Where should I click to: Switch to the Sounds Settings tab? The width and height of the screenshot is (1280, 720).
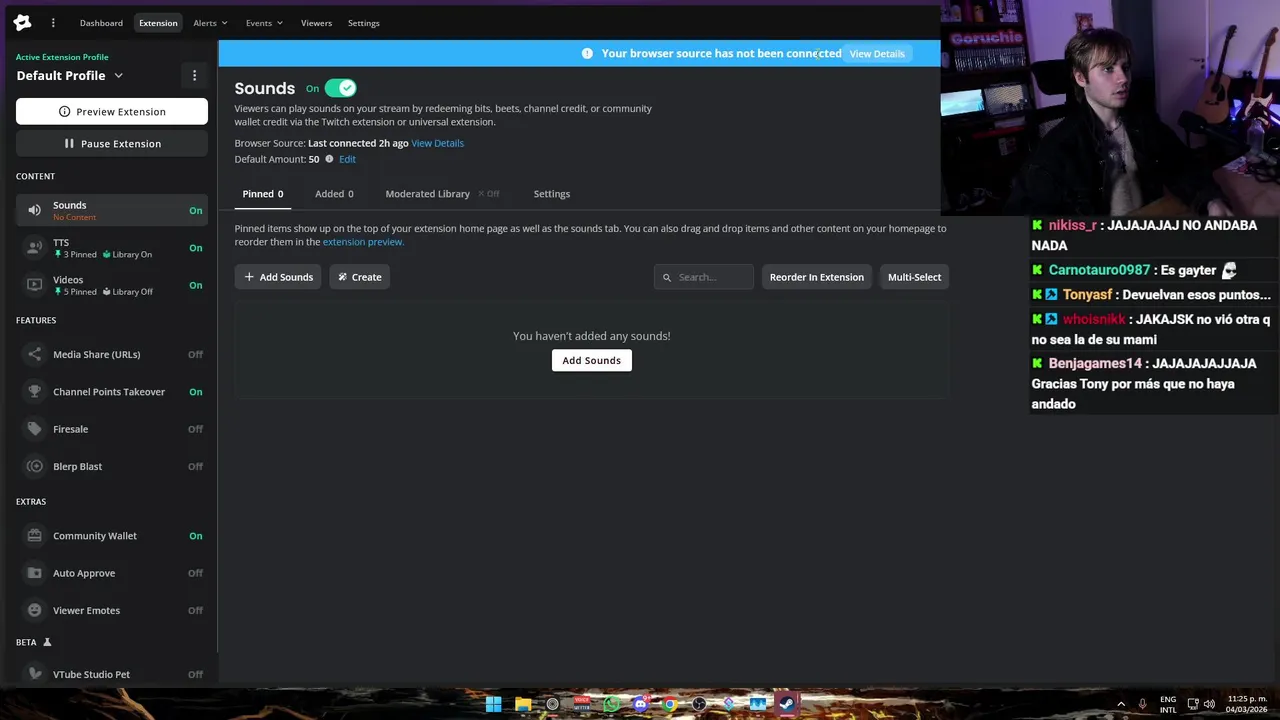pos(552,194)
